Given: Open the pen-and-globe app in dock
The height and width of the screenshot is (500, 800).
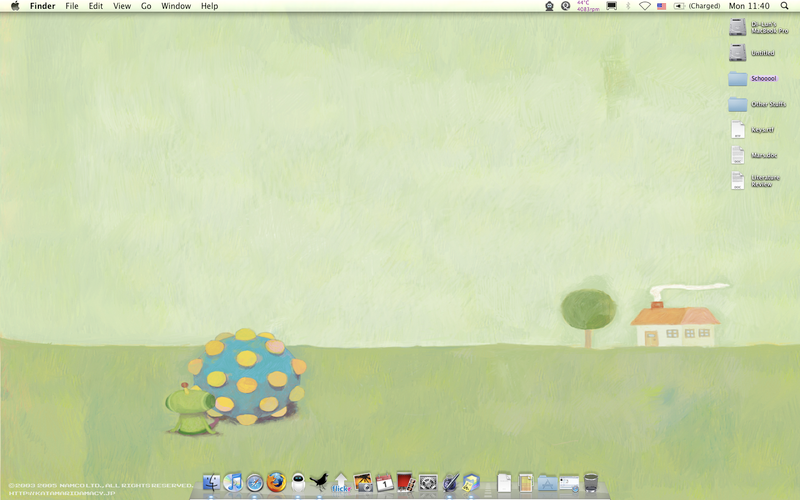Looking at the screenshot, I should (450, 482).
